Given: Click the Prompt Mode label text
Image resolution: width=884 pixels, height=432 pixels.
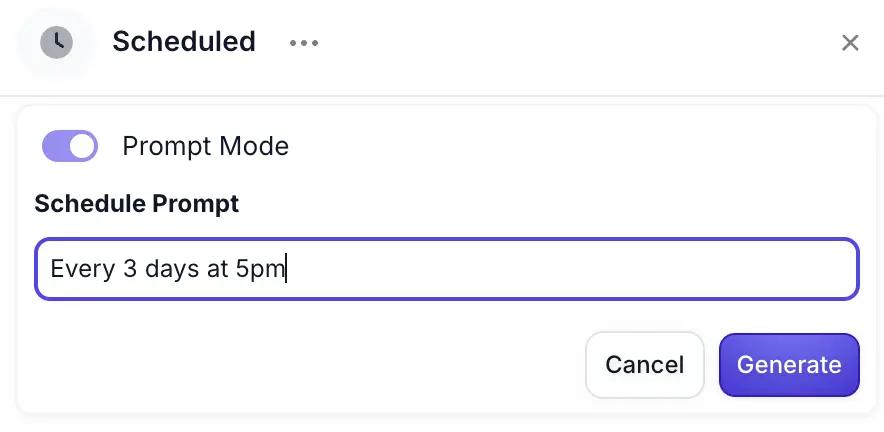Looking at the screenshot, I should click(205, 146).
